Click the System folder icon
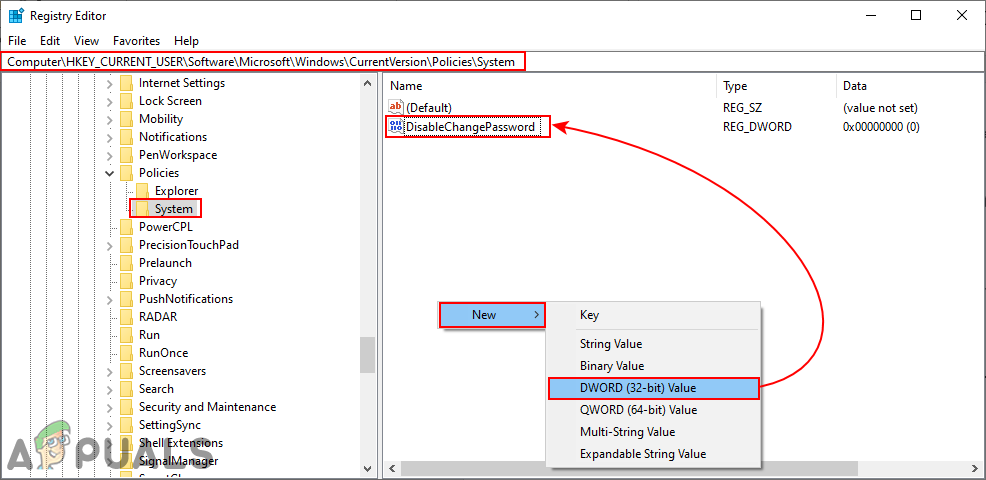The height and width of the screenshot is (480, 986). pyautogui.click(x=143, y=208)
